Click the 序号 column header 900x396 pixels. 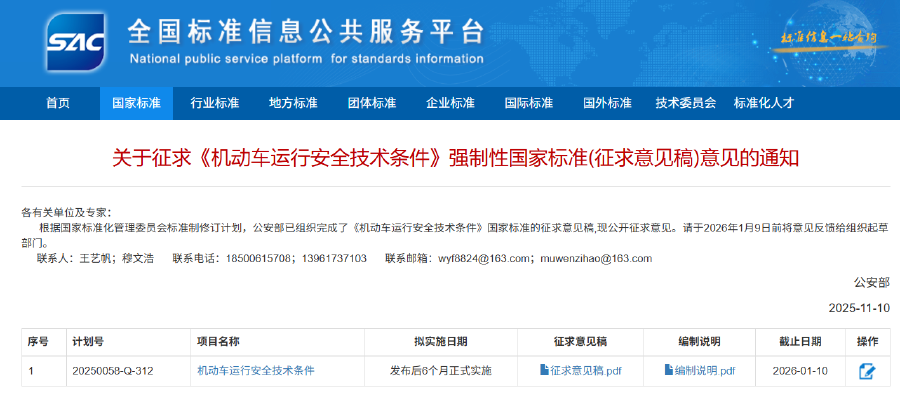[x=38, y=342]
